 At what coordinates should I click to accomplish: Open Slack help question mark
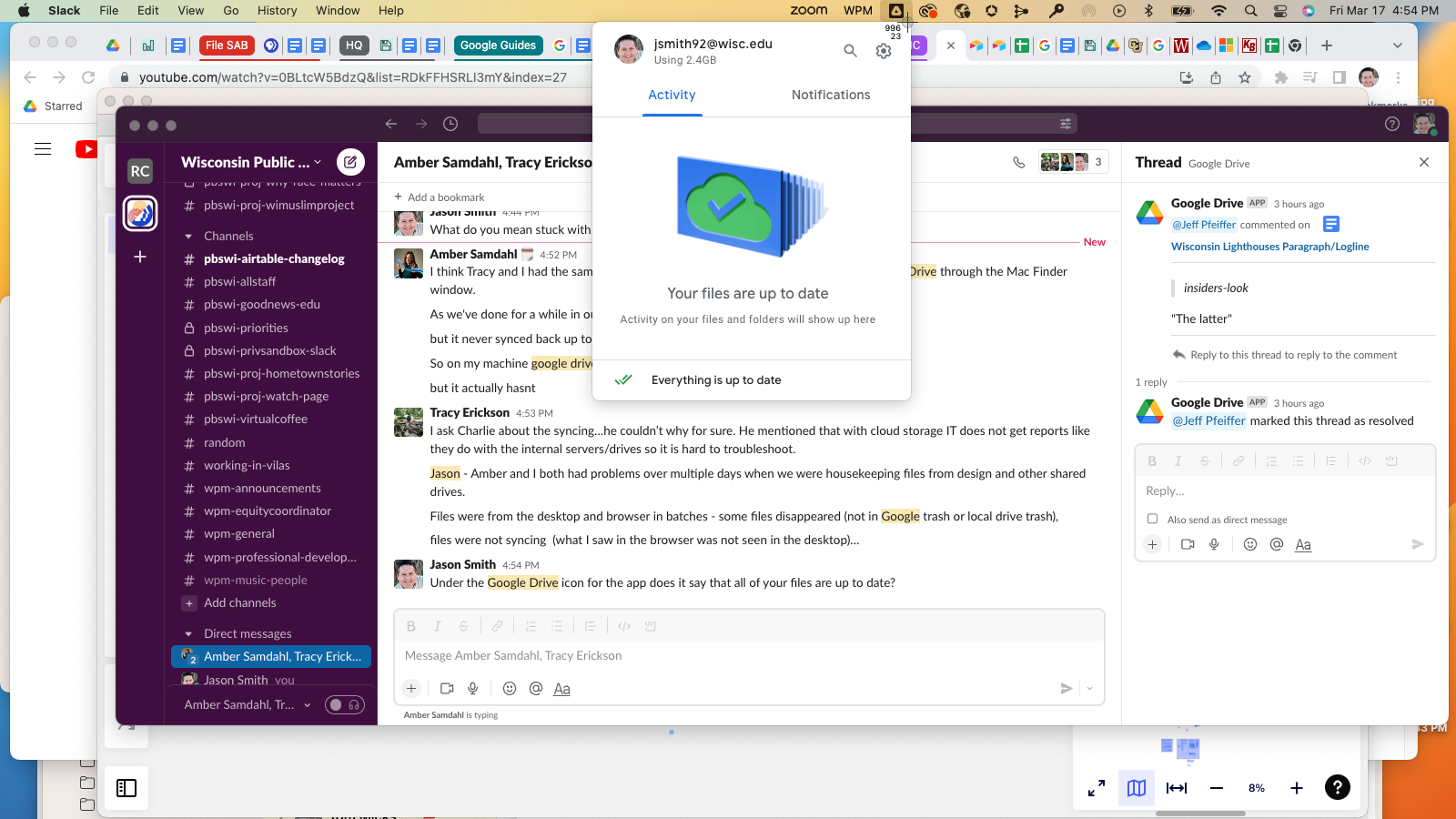pyautogui.click(x=1391, y=124)
